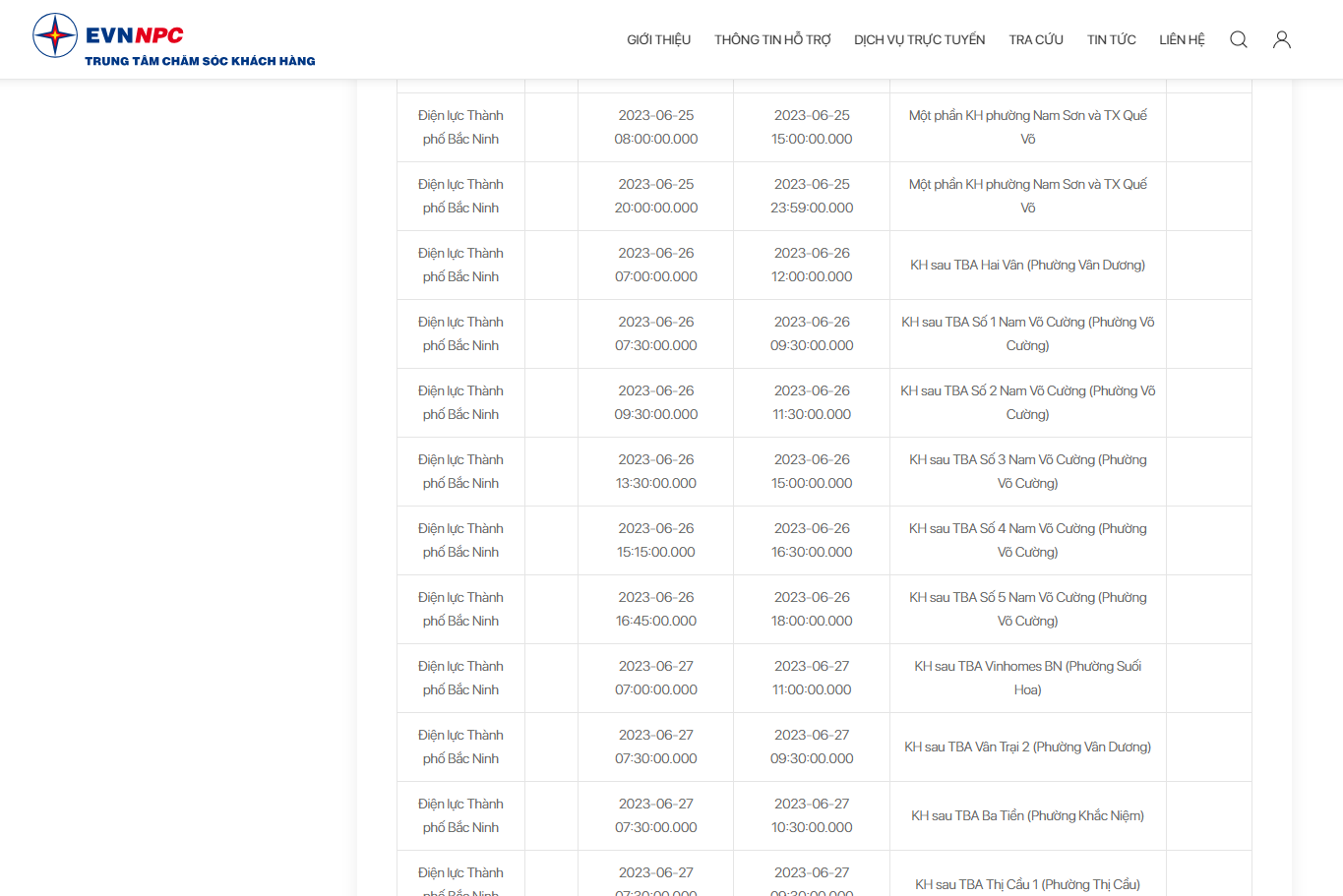Select the TBA Số 1 Nam Võ Cường cell

(1028, 334)
